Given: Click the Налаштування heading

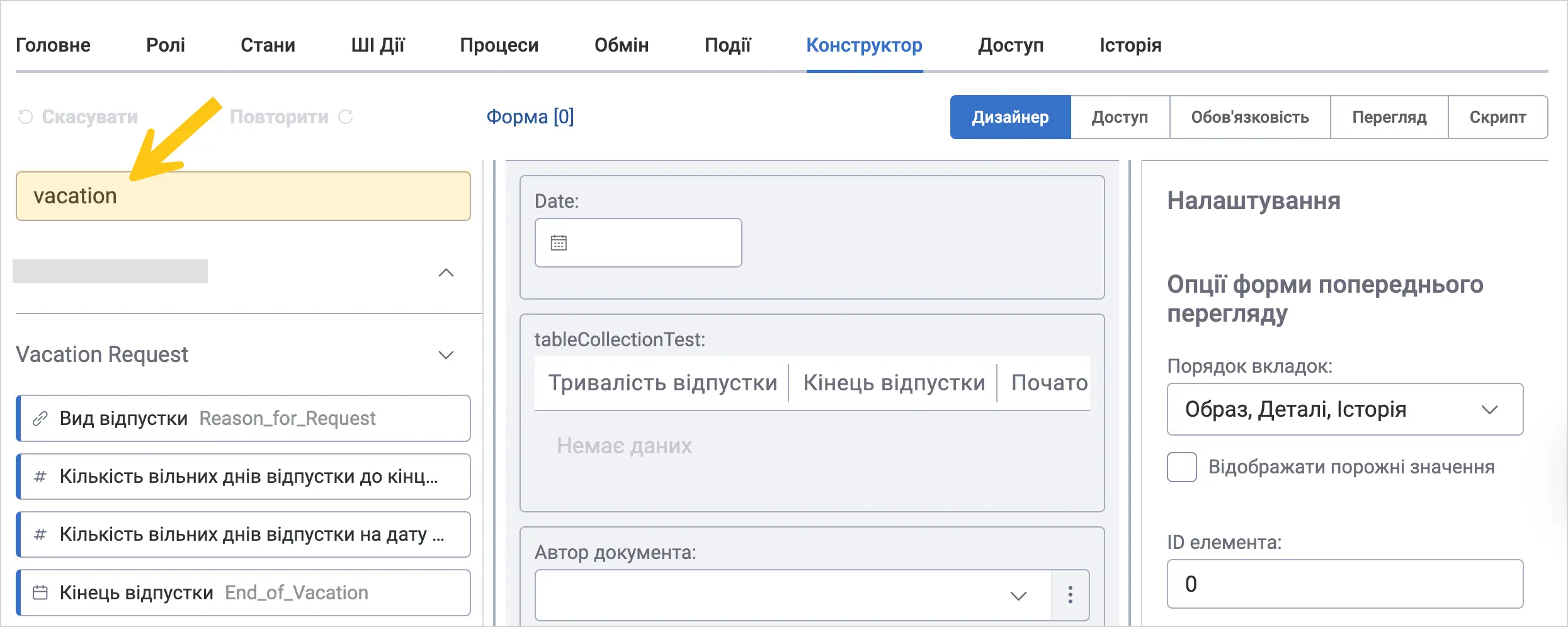Looking at the screenshot, I should [1254, 200].
